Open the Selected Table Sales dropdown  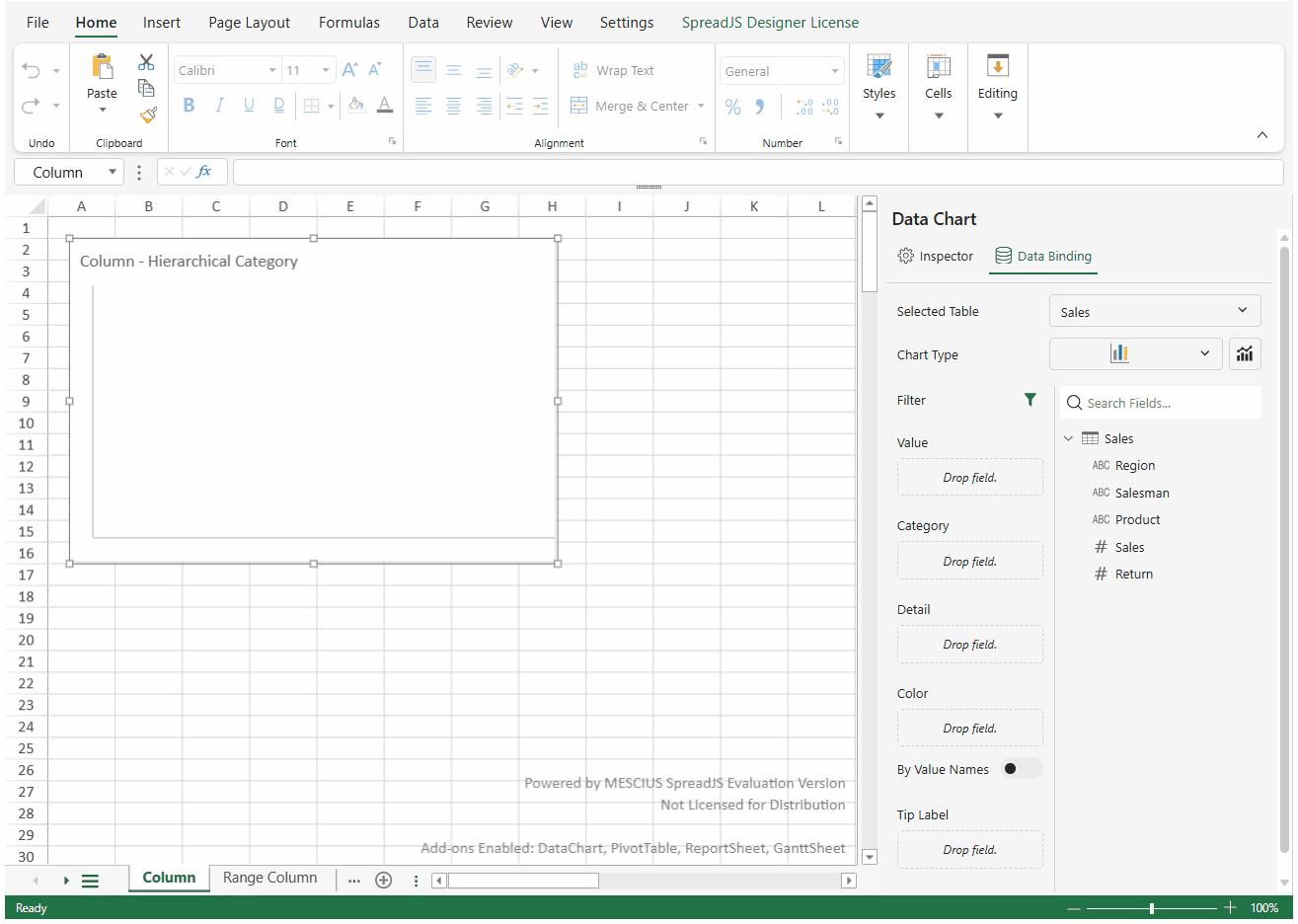[1155, 311]
